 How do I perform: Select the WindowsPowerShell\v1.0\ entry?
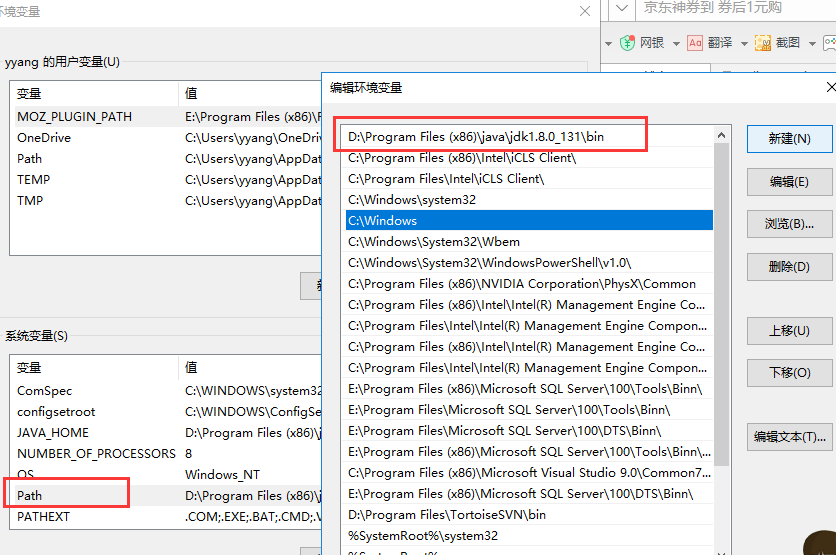(x=529, y=262)
